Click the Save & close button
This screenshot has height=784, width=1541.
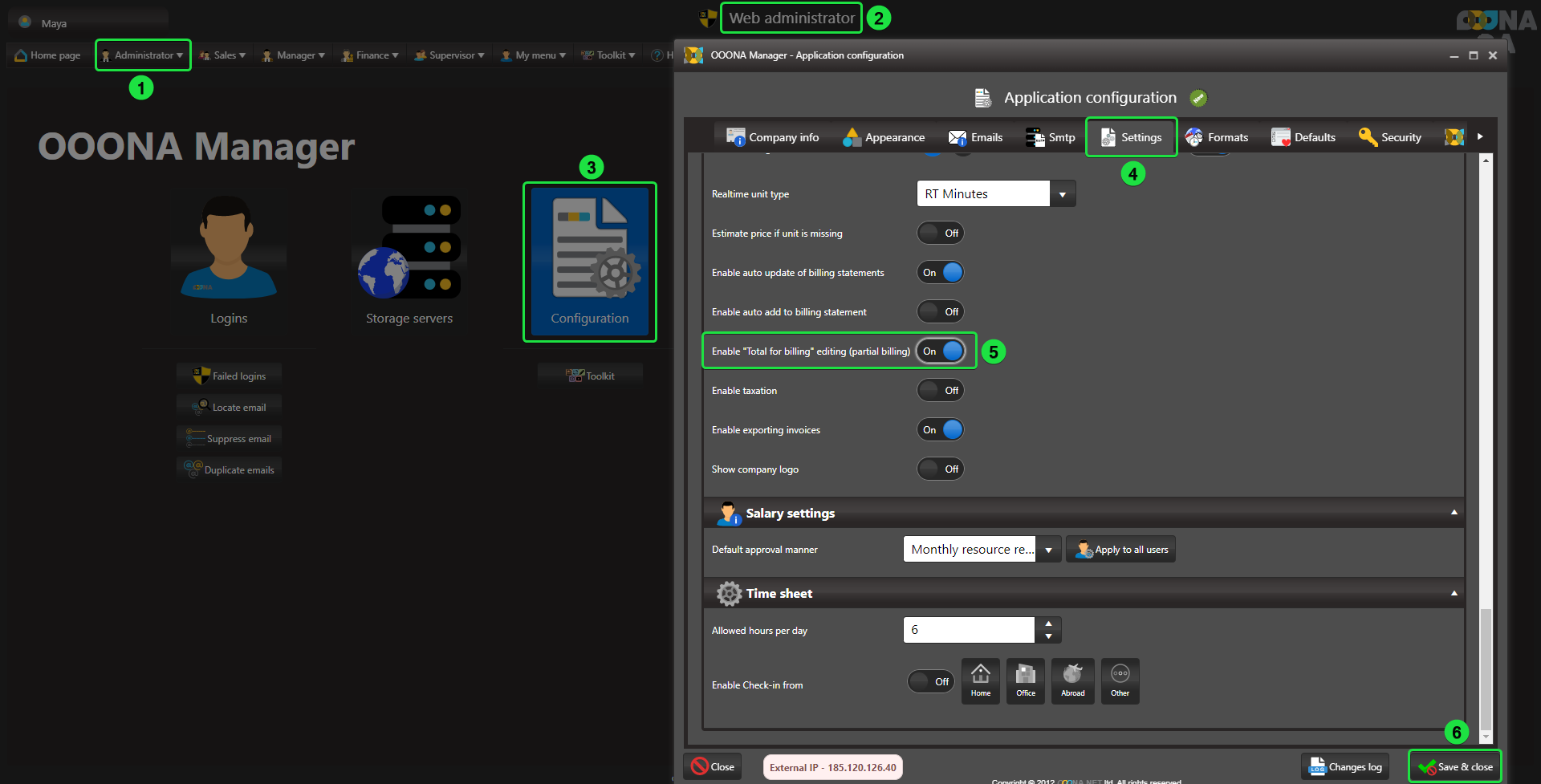tap(1454, 767)
